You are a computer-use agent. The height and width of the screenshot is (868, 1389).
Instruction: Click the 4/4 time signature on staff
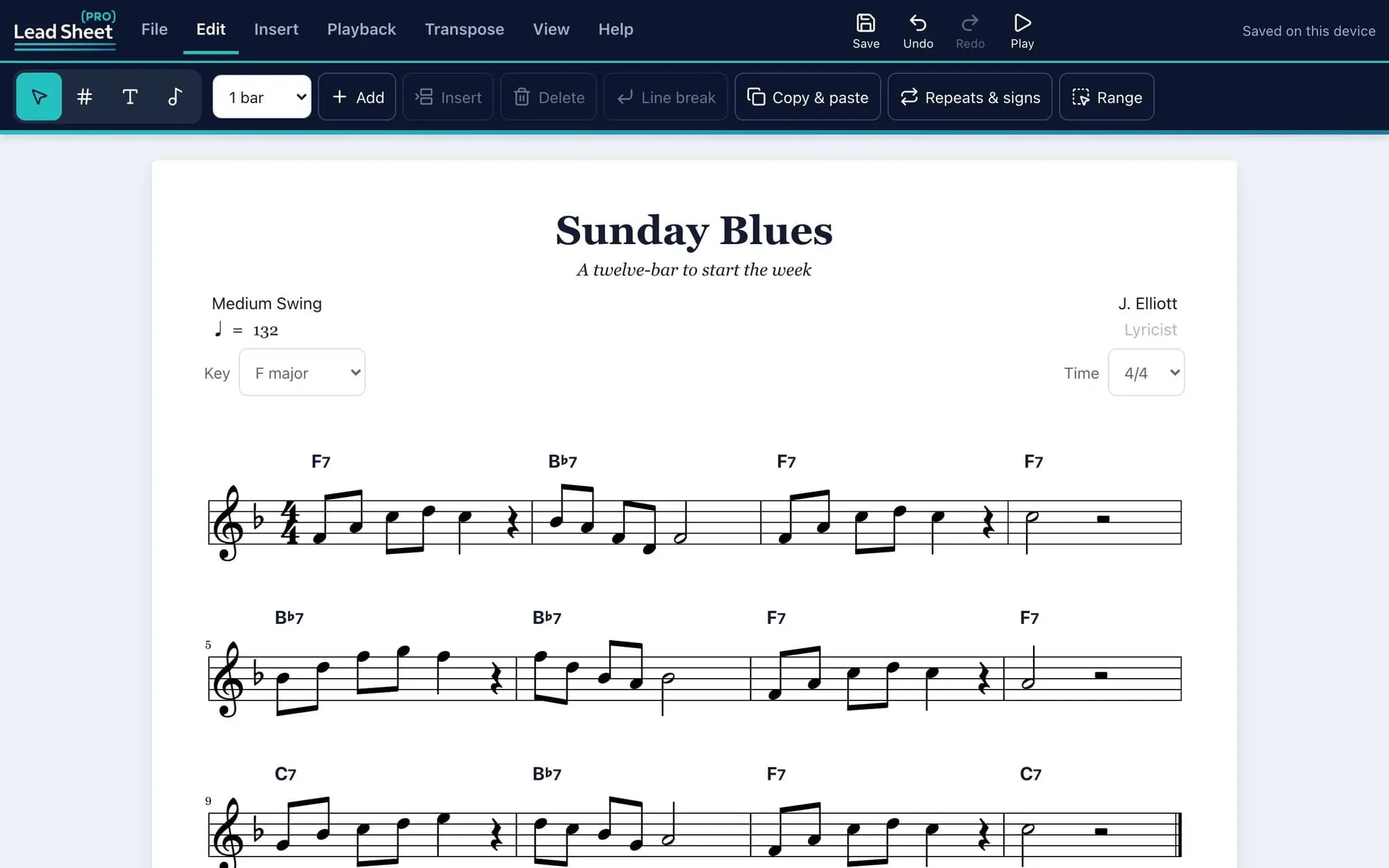coord(290,523)
